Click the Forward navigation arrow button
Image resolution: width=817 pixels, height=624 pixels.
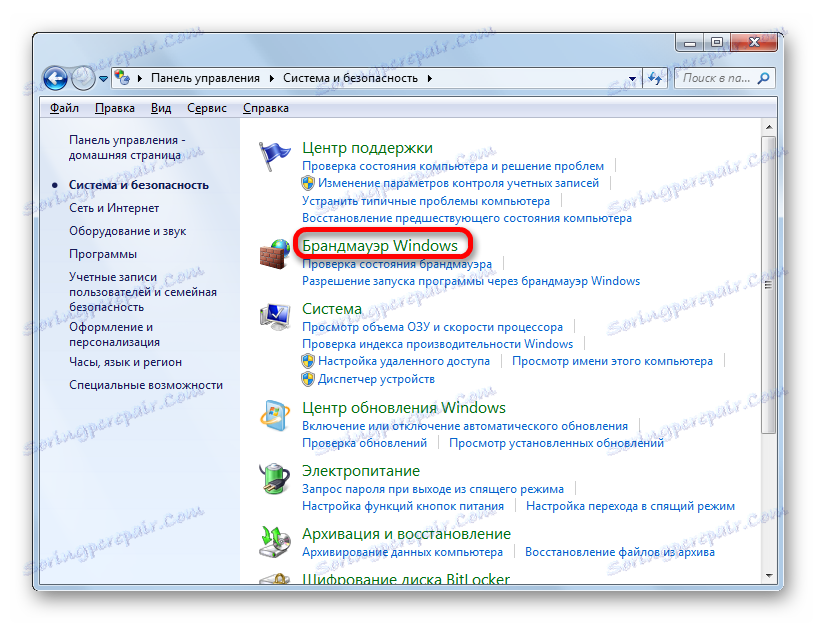[83, 79]
